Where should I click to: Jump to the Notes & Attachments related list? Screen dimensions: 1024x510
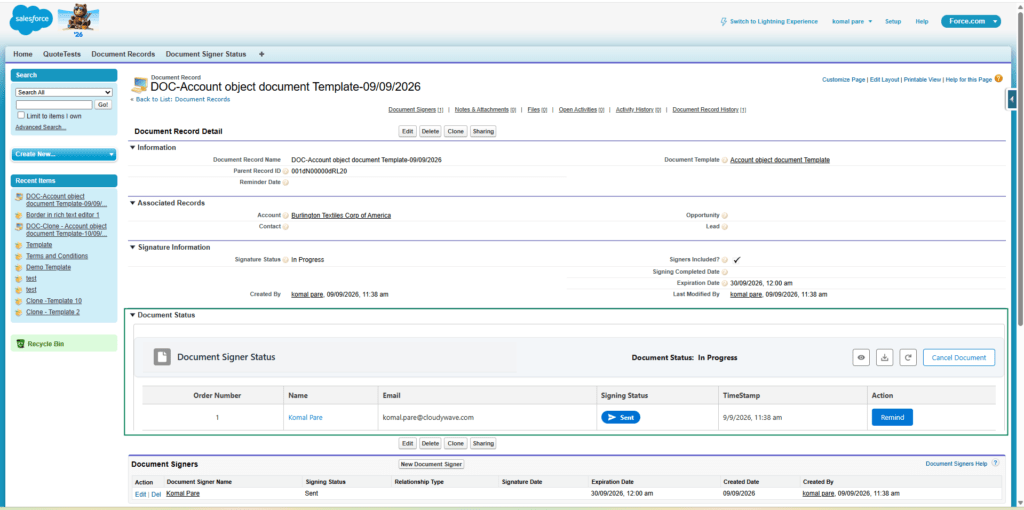click(485, 110)
